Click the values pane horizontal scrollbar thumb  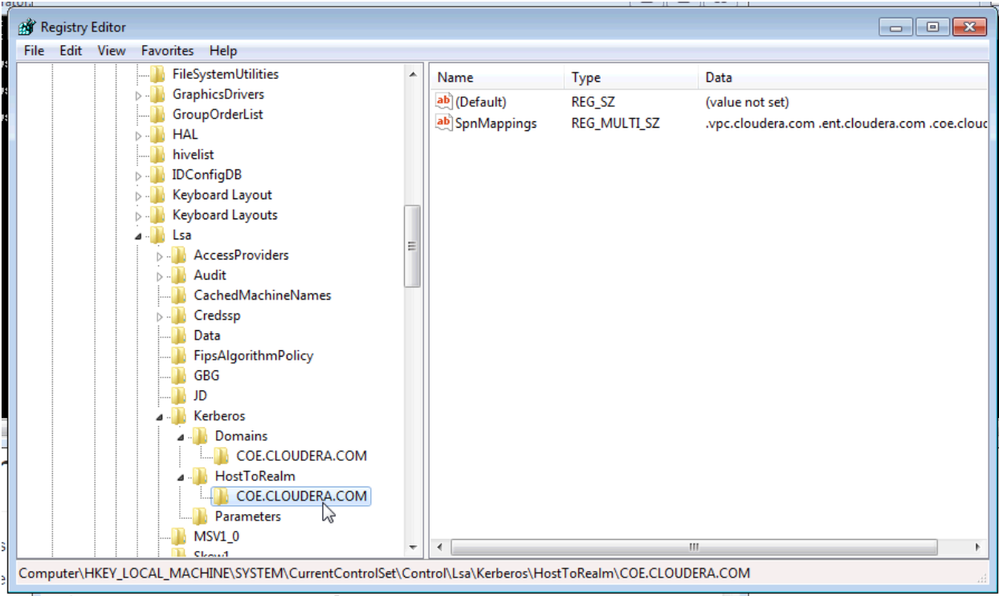coord(694,547)
